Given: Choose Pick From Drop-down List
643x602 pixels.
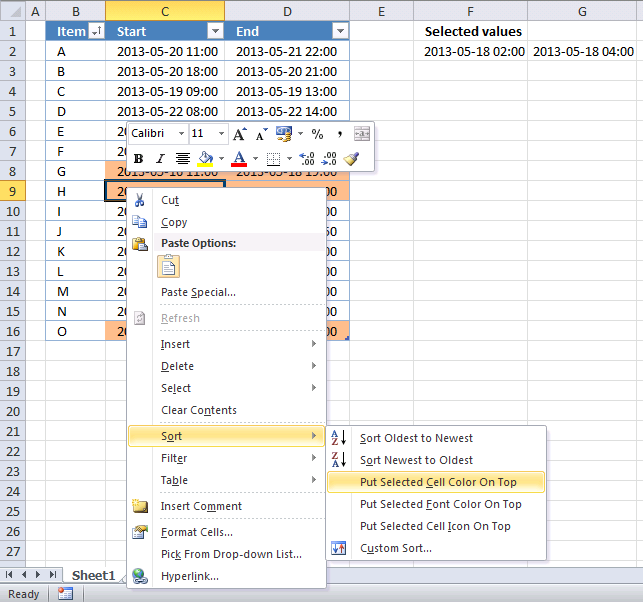Looking at the screenshot, I should click(227, 554).
